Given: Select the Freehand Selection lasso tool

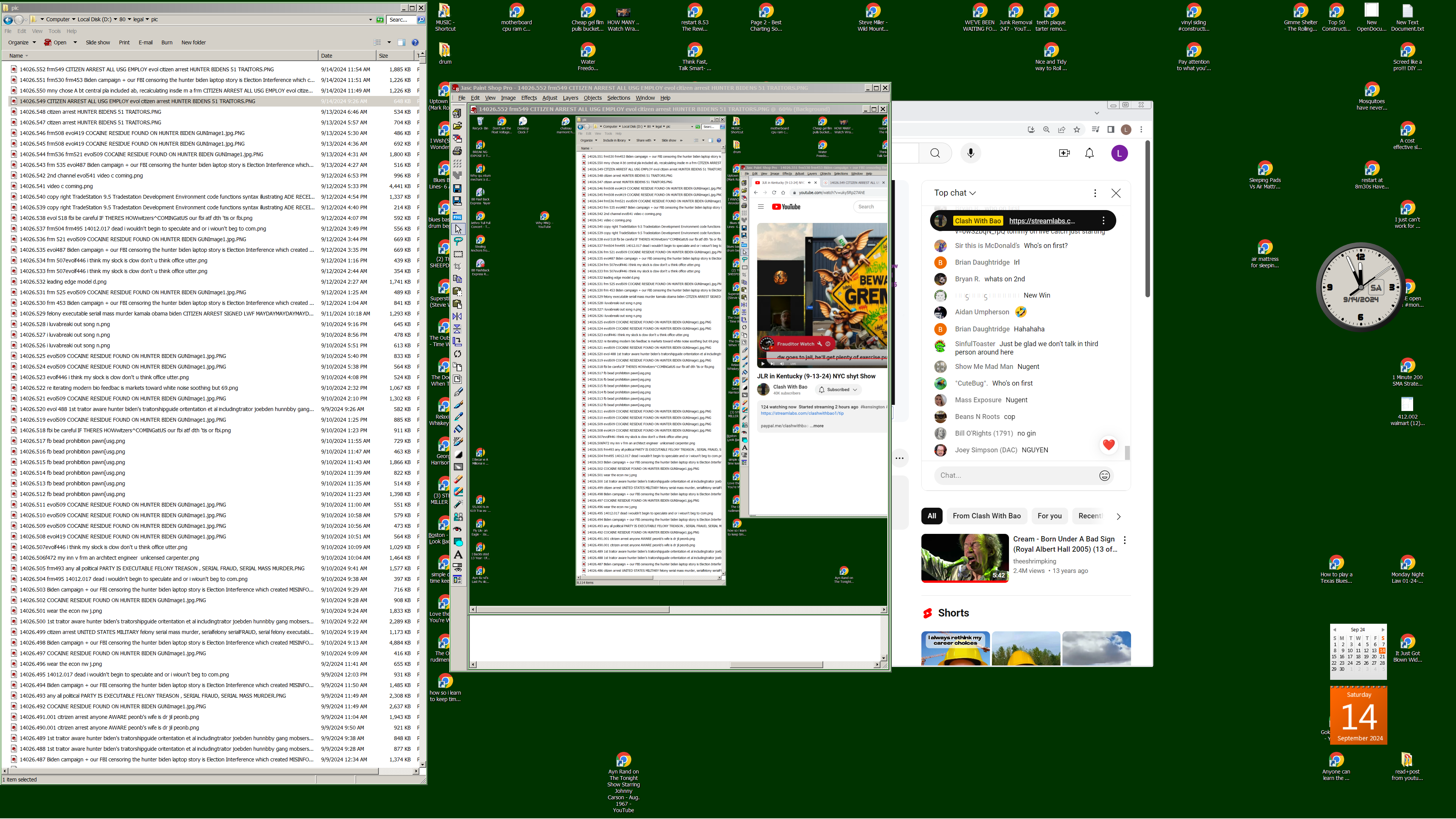Looking at the screenshot, I should tap(458, 241).
